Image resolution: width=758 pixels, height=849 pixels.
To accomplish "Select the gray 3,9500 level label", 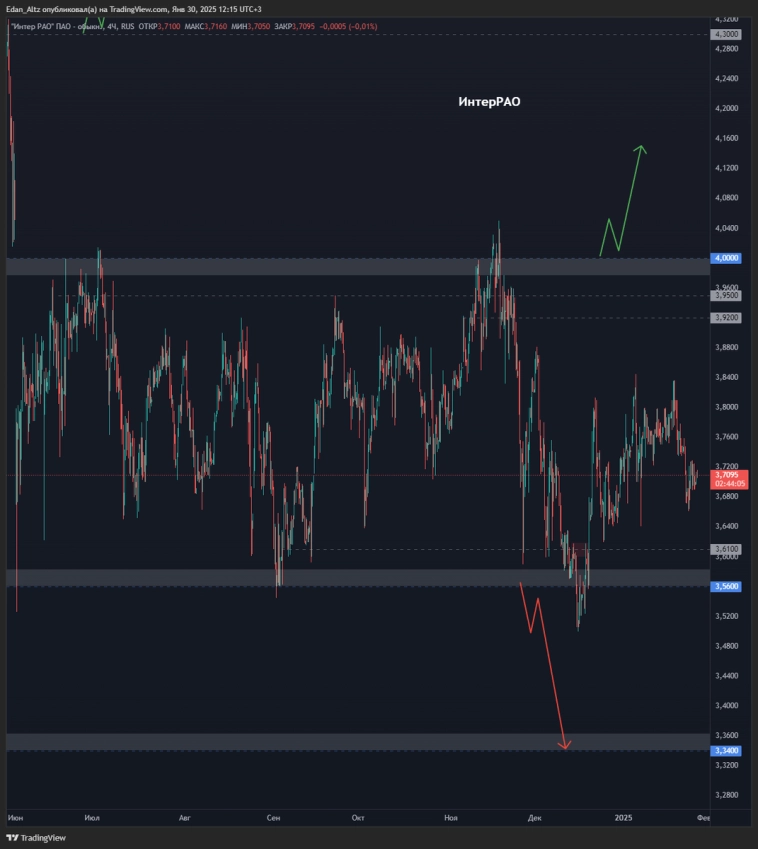I will point(726,295).
